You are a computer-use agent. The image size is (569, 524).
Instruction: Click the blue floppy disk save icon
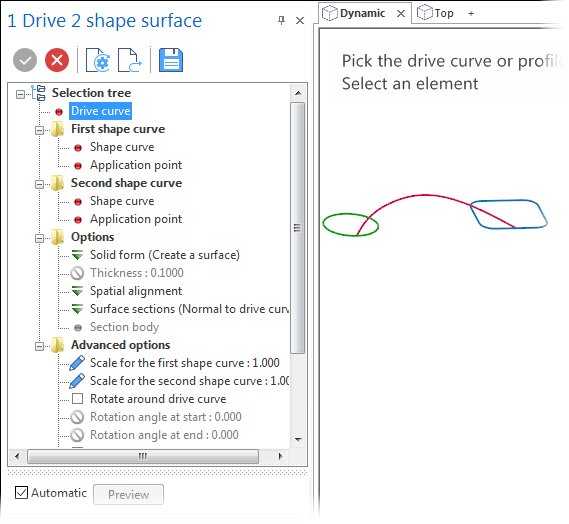click(x=171, y=60)
